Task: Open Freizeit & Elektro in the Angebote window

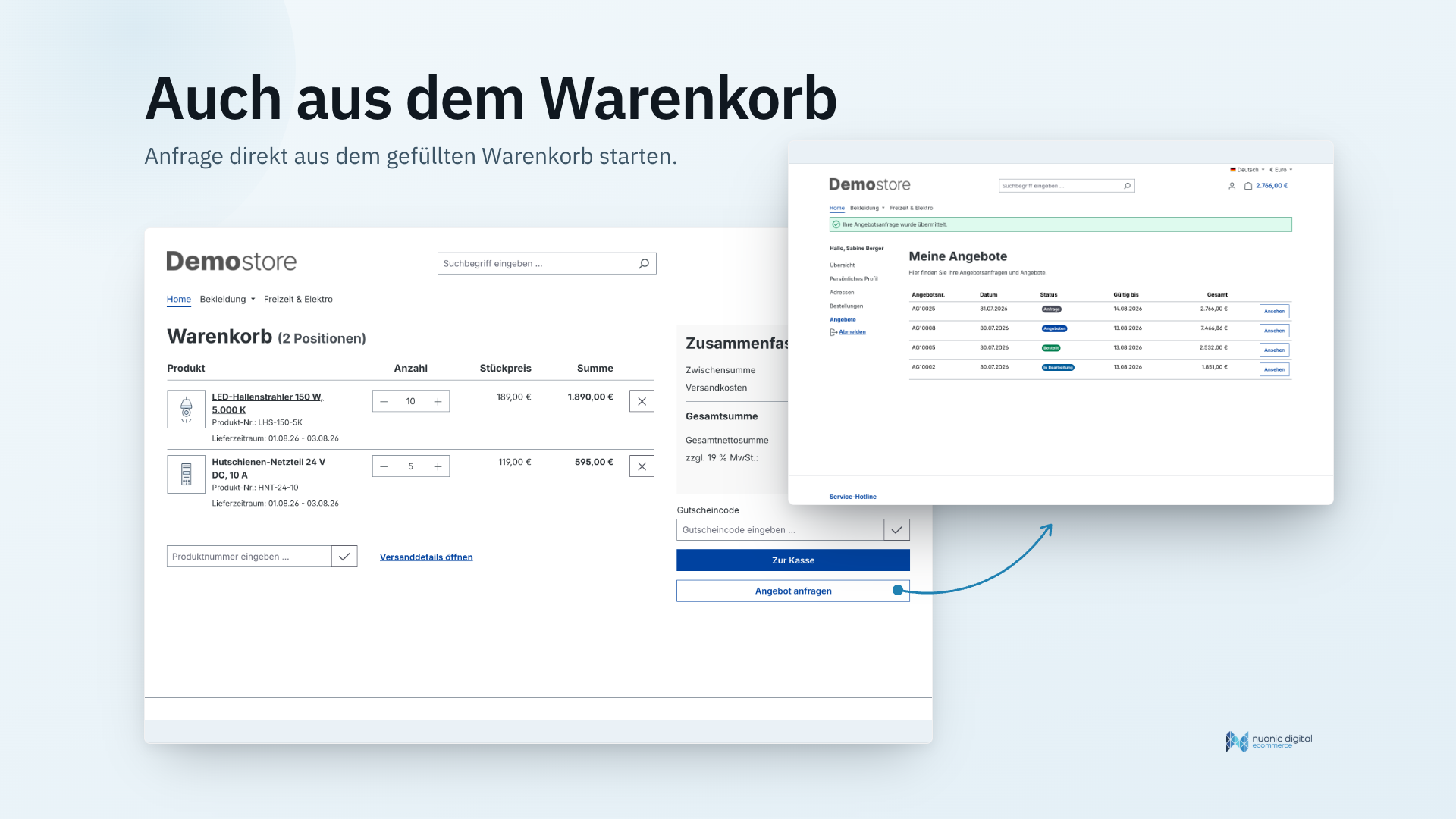Action: pyautogui.click(x=912, y=208)
